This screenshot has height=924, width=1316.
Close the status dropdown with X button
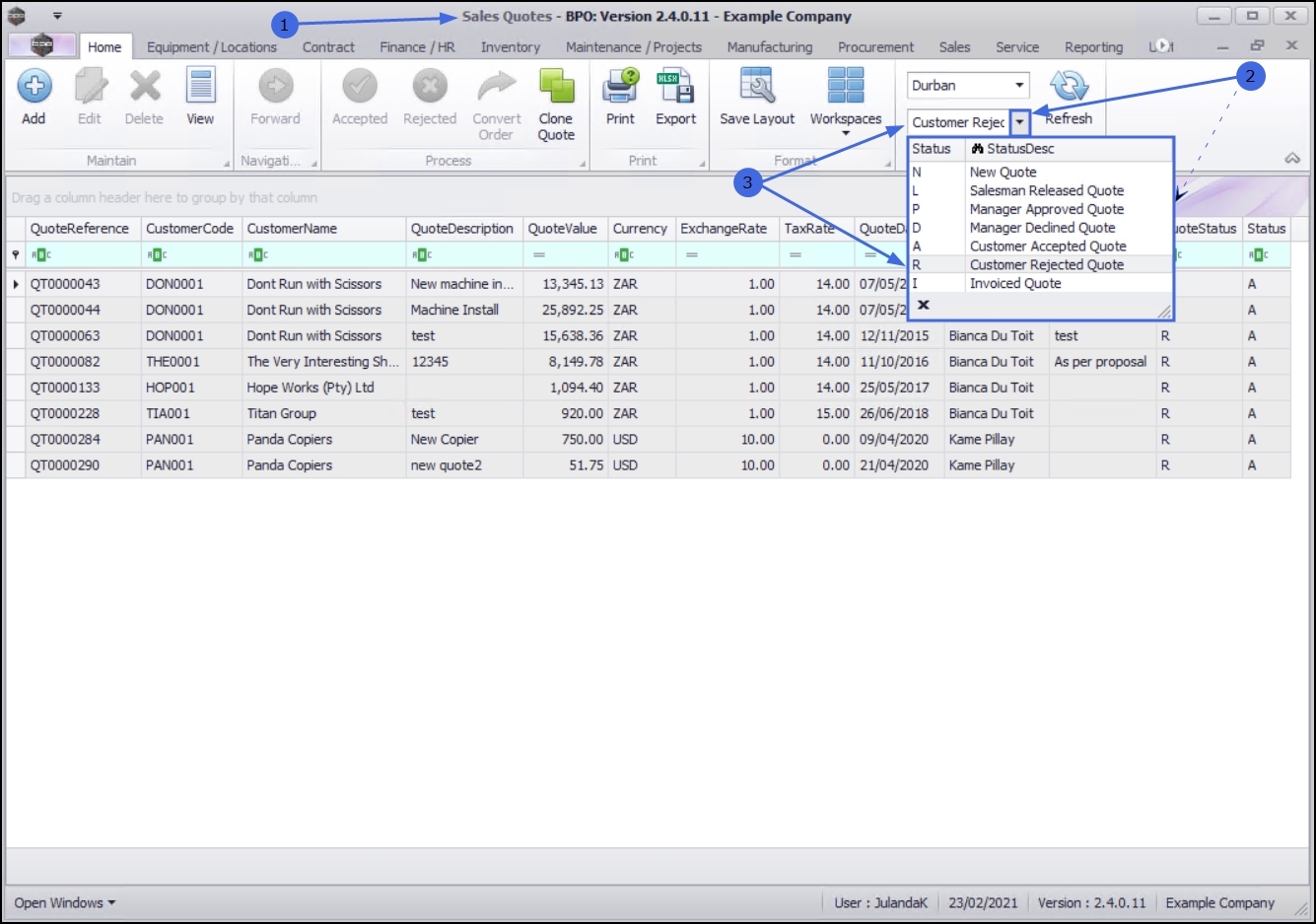tap(924, 305)
